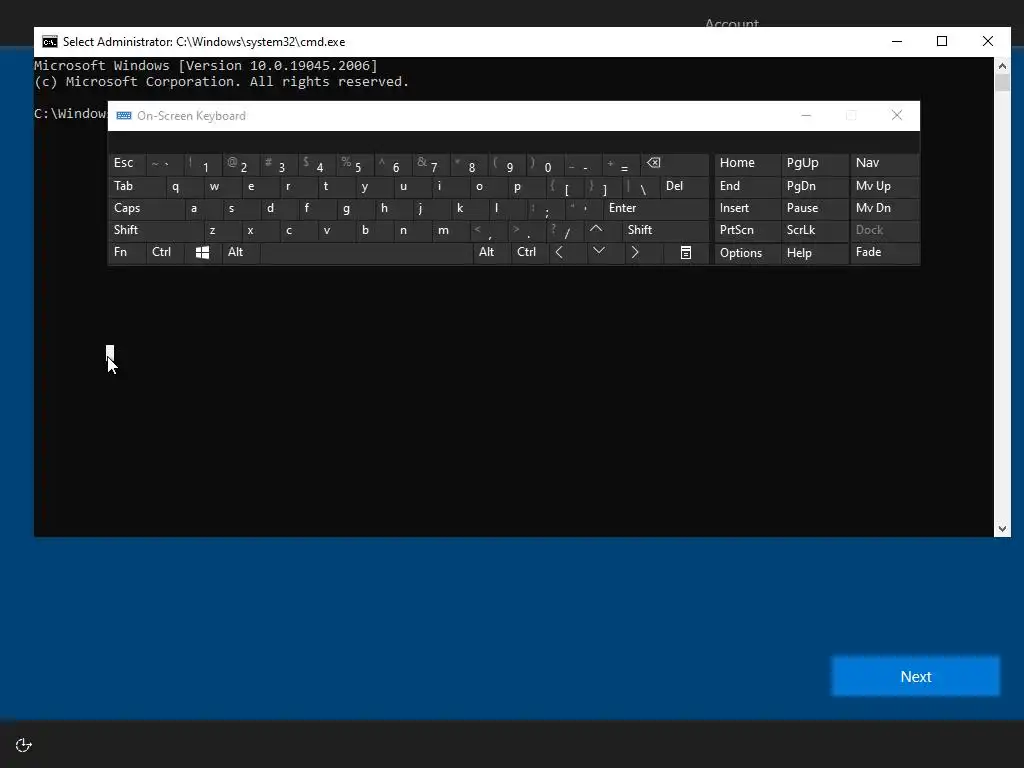Tap the equals and plus key
Screen dimensions: 1024x768
[x=621, y=164]
